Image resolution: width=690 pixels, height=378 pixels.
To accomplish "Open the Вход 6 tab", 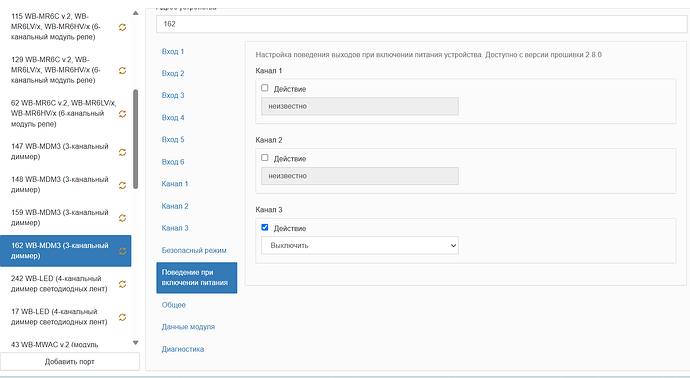I will [173, 162].
